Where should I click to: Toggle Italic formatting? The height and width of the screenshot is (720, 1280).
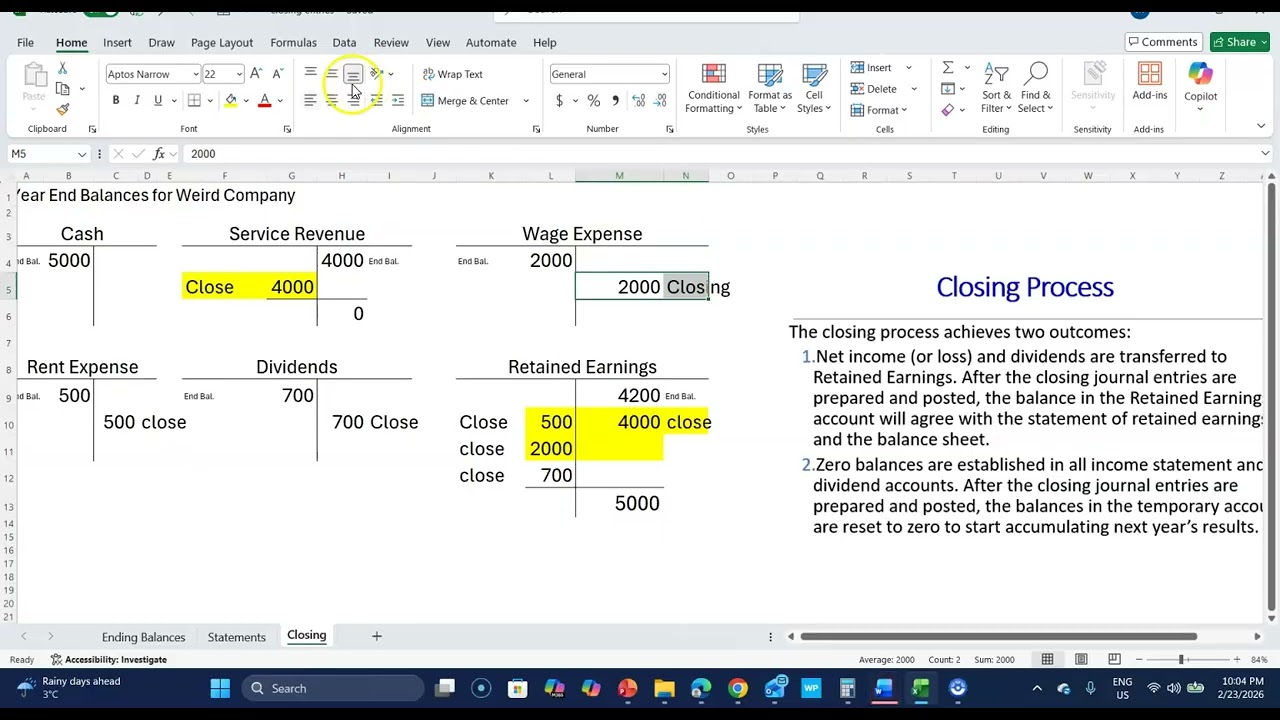137,101
